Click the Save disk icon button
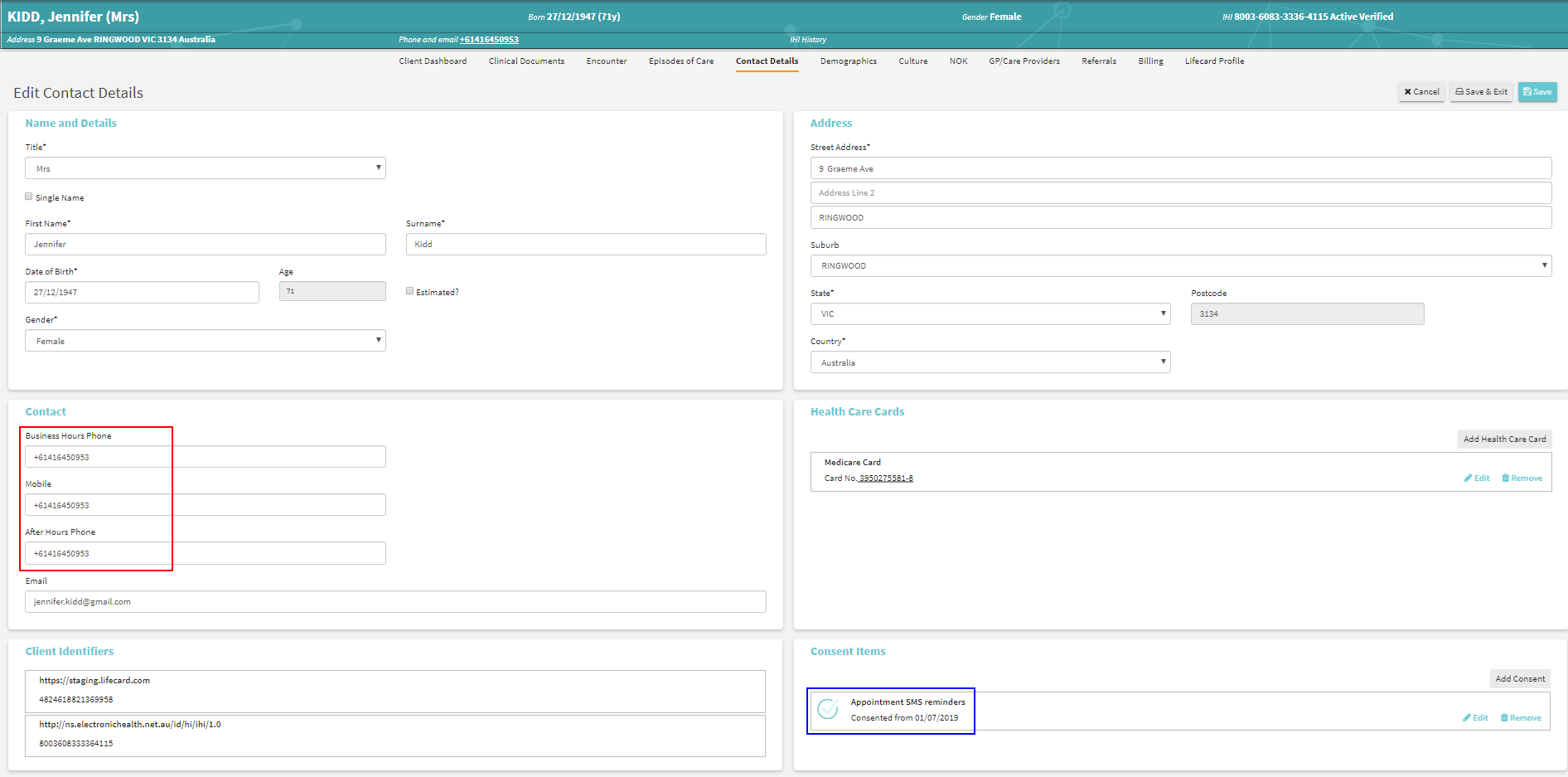The image size is (1568, 777). tap(1537, 92)
